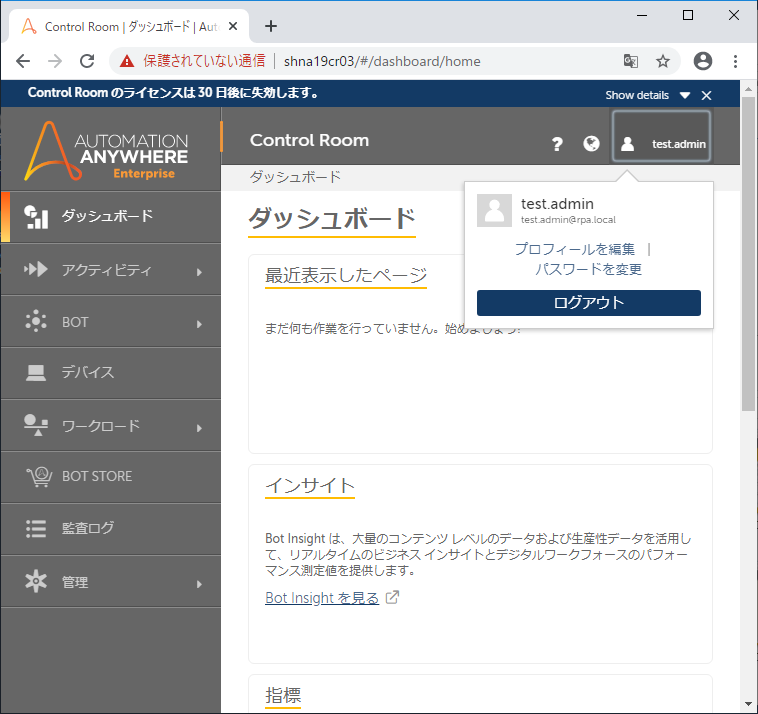This screenshot has width=758, height=714.
Task: Reload the page
Action: pos(87,61)
